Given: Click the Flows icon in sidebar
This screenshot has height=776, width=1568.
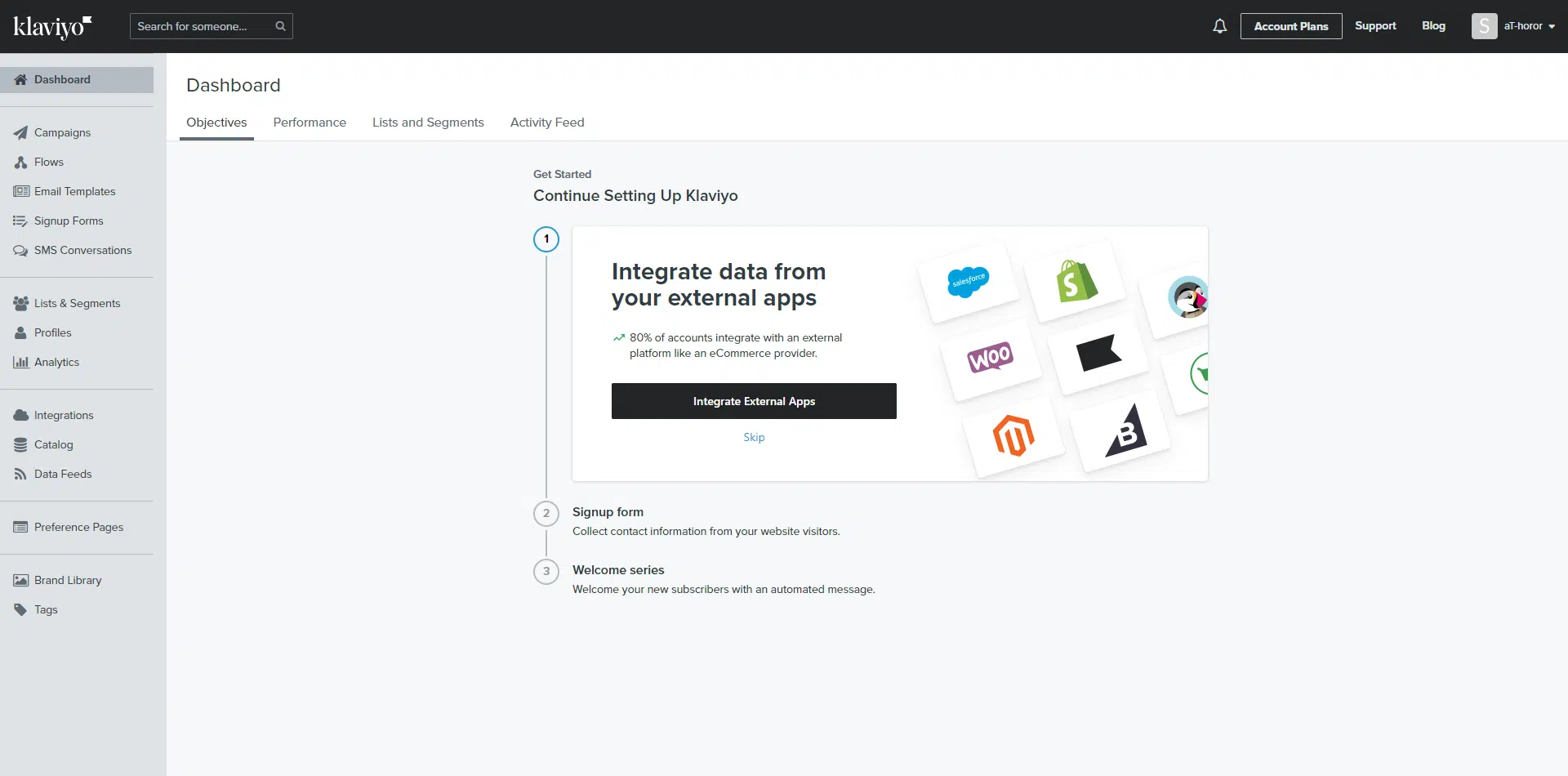Looking at the screenshot, I should 20,162.
